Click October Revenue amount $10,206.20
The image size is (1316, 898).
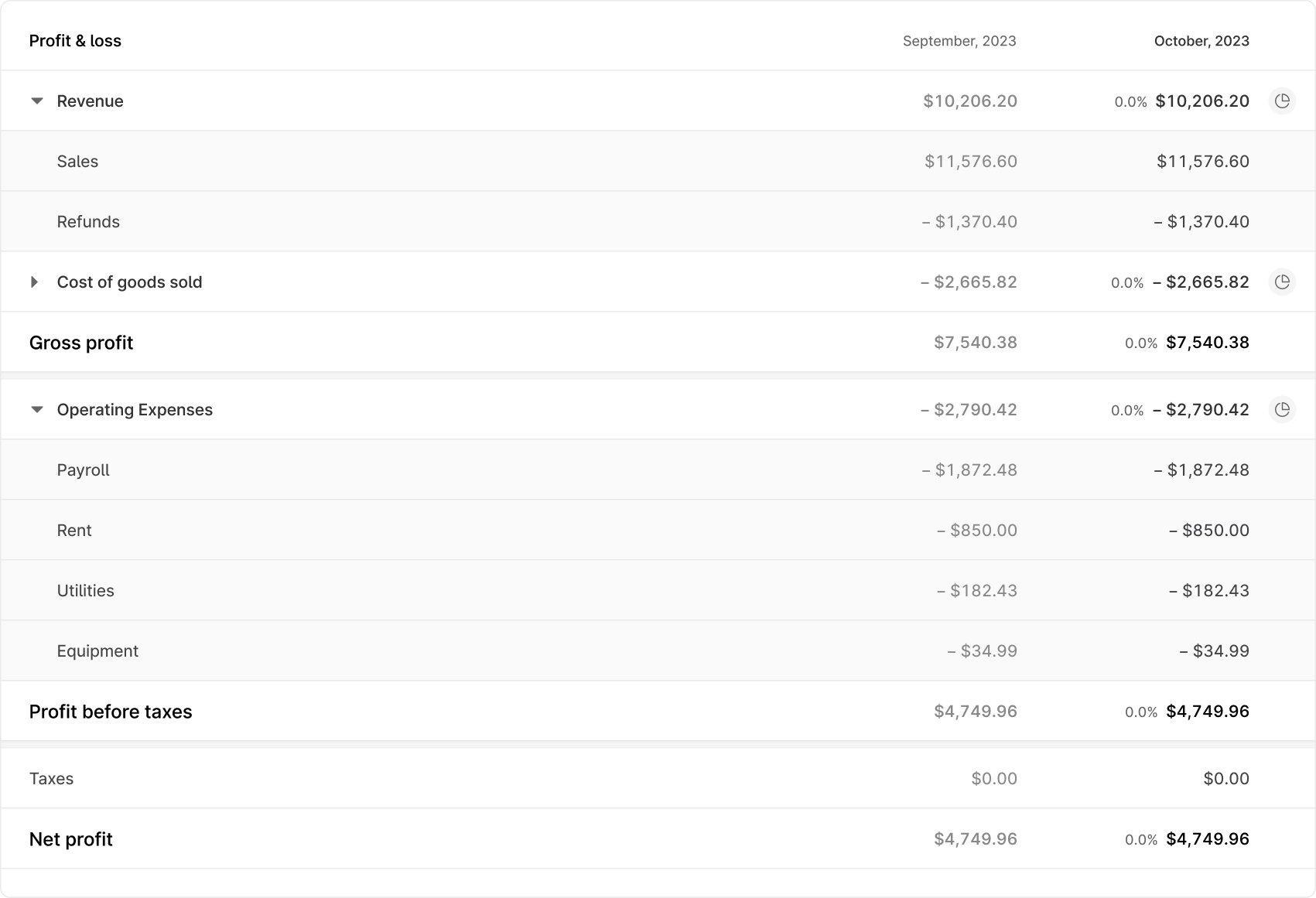(x=1202, y=101)
